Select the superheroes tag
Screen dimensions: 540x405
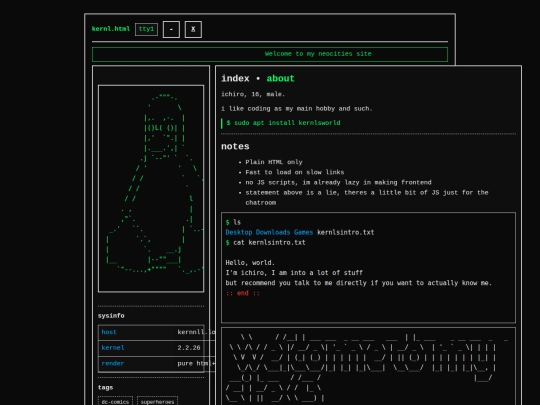pyautogui.click(x=157, y=401)
